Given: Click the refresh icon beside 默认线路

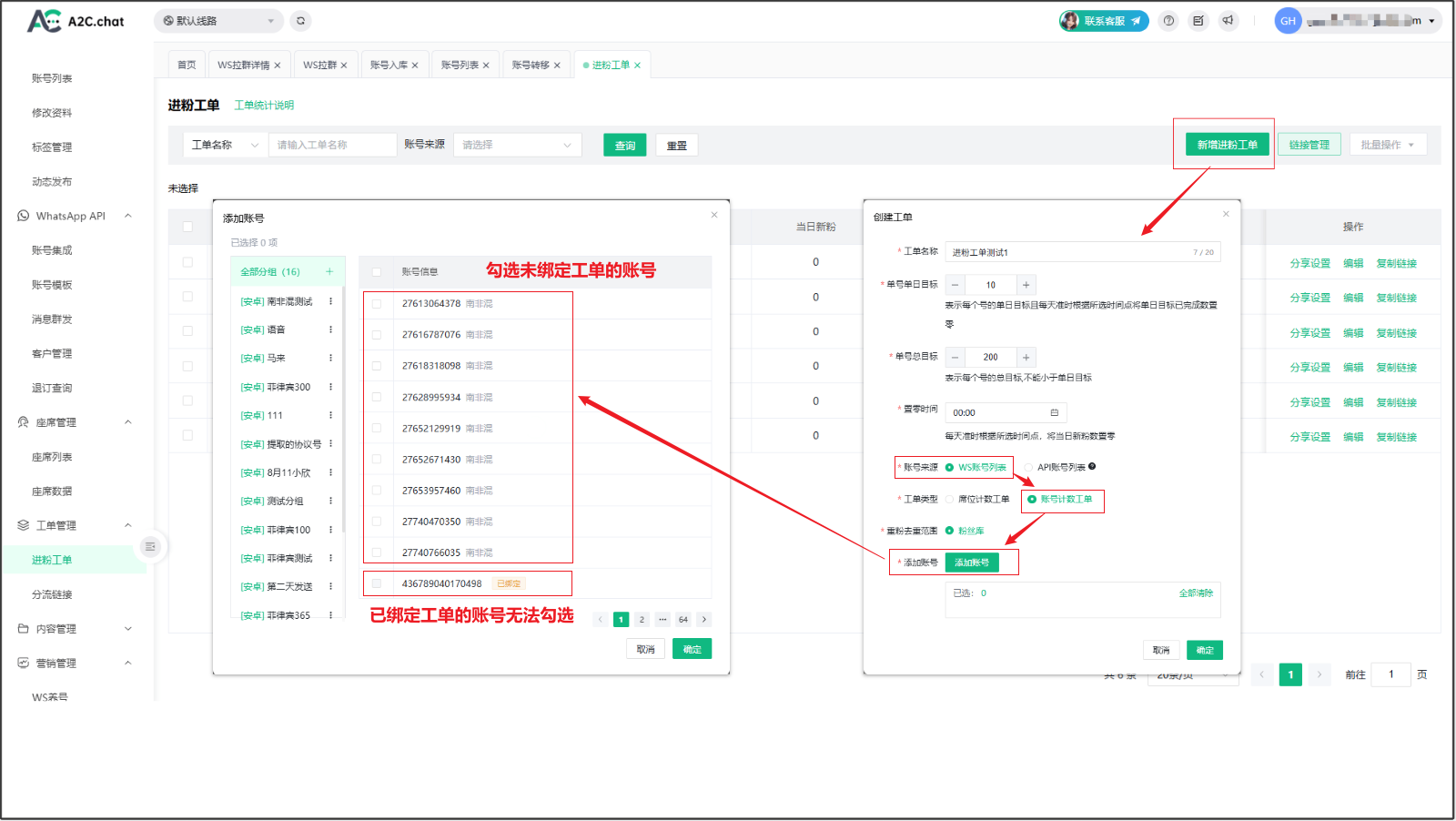Looking at the screenshot, I should click(x=300, y=21).
